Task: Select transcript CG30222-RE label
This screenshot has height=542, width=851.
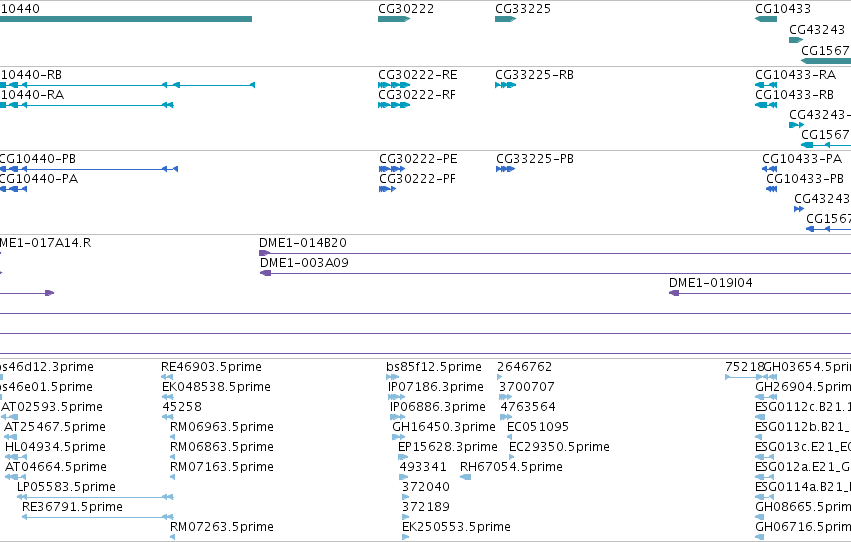Action: tap(418, 75)
